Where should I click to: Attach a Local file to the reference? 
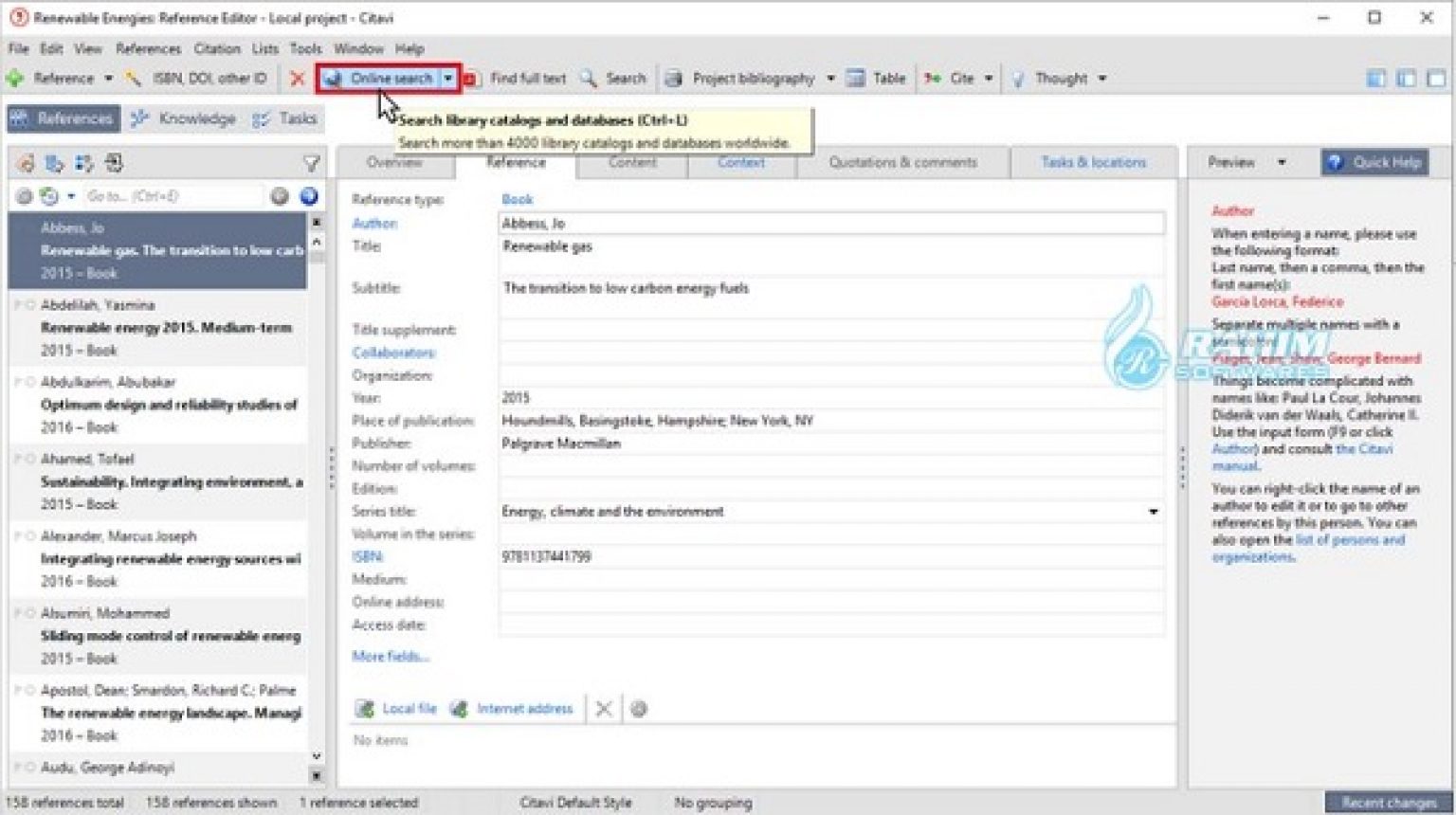click(407, 708)
